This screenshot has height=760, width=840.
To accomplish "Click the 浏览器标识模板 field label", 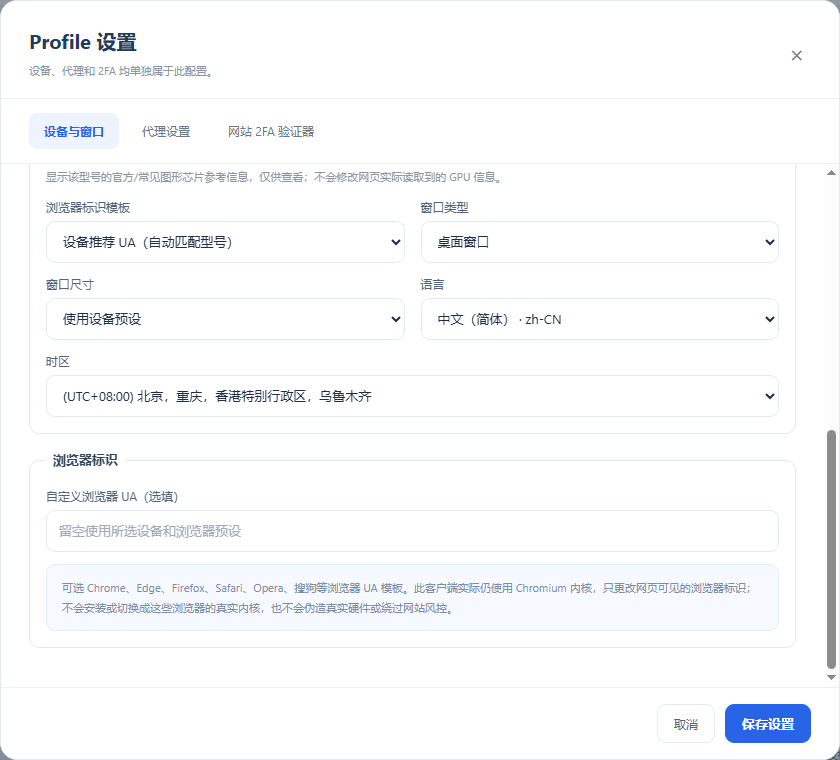I will [88, 208].
